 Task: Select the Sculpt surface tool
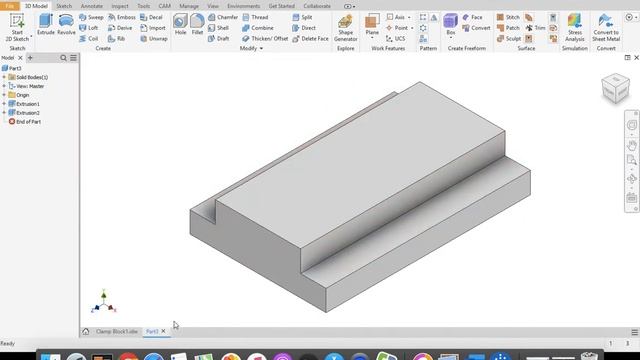(509, 38)
